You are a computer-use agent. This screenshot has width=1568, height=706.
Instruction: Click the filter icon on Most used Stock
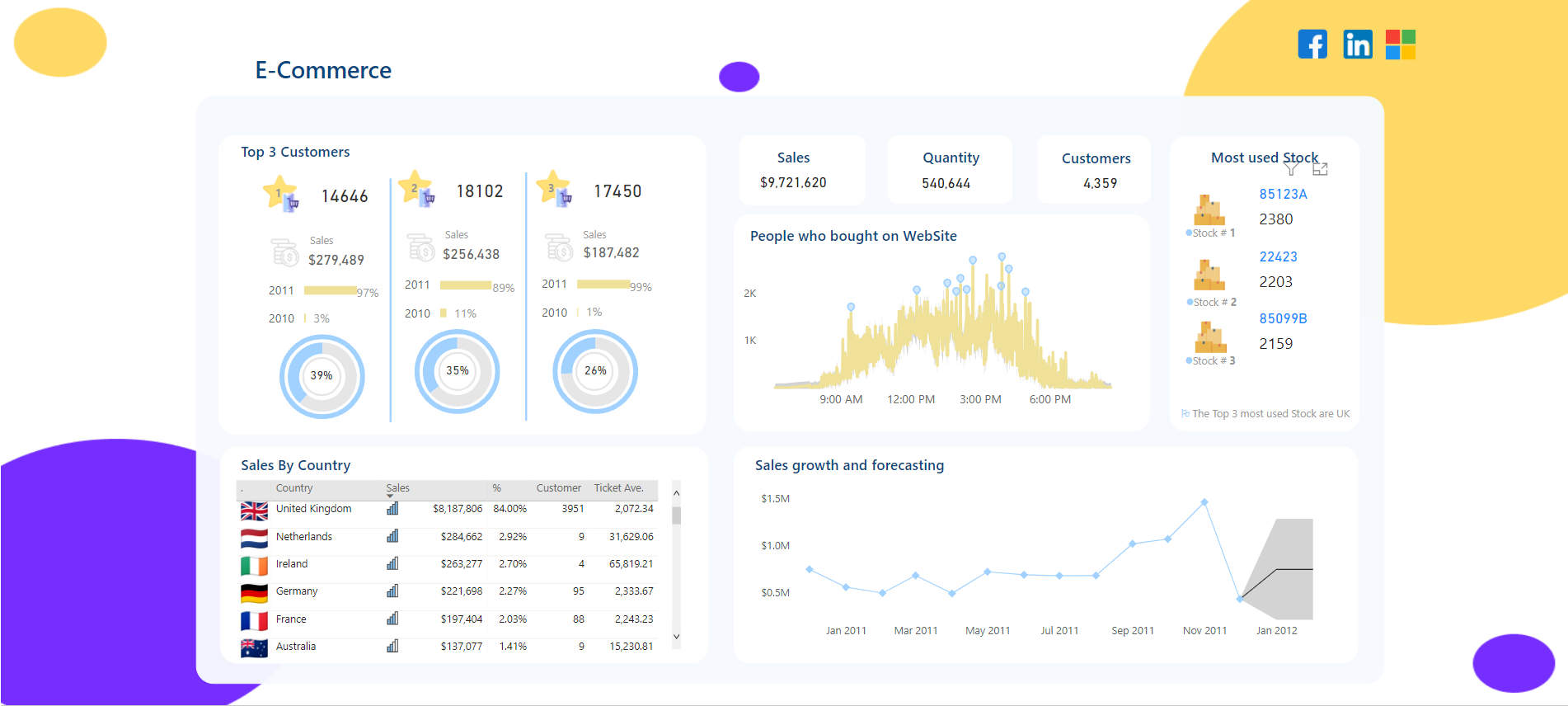coord(1292,168)
